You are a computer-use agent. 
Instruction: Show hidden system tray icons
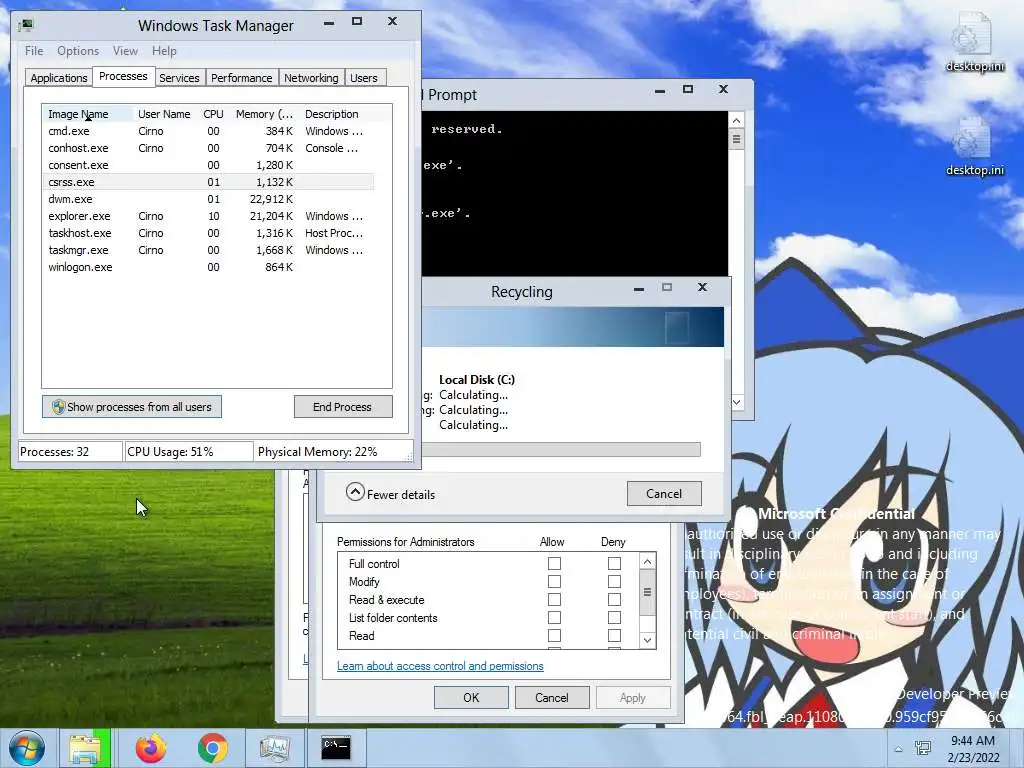[899, 750]
